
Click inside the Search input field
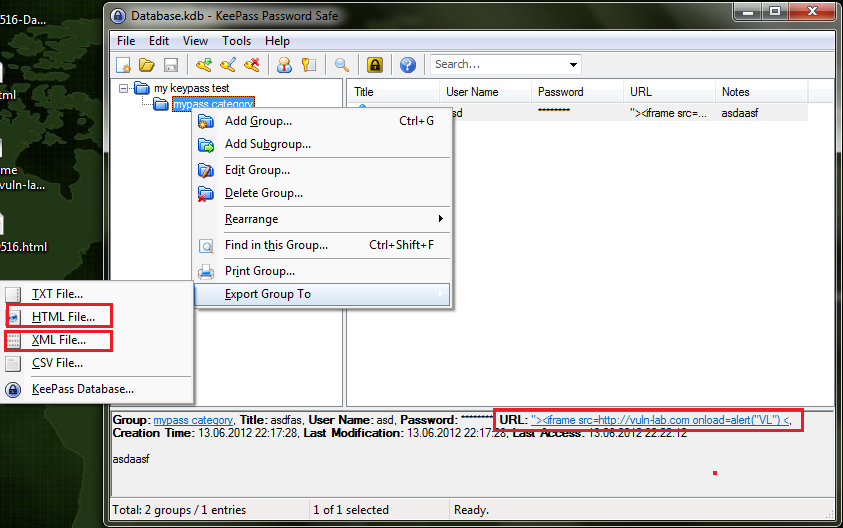point(498,65)
